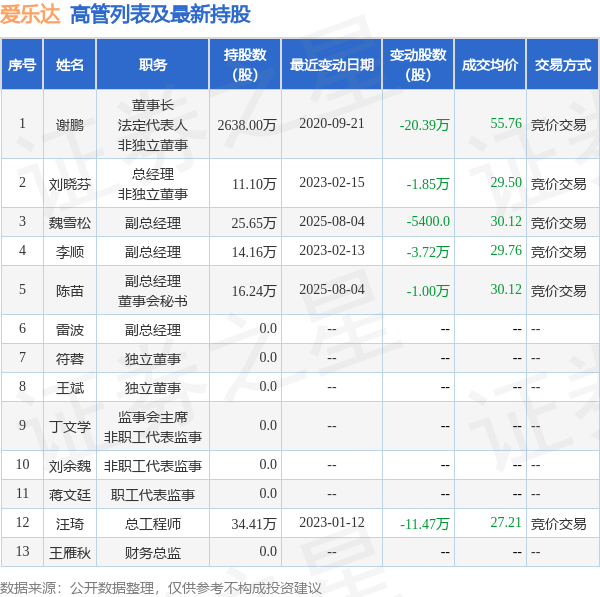Click holding 0.0 in 王雁秋's row

coord(268,551)
